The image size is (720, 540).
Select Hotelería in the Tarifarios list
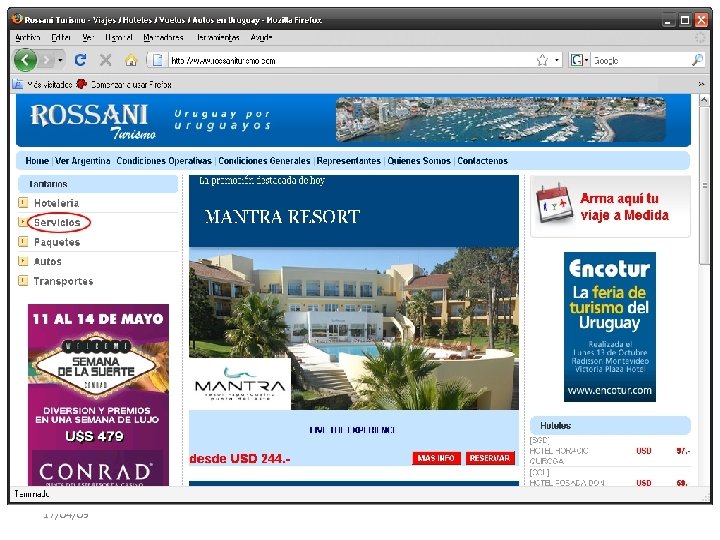click(x=56, y=203)
